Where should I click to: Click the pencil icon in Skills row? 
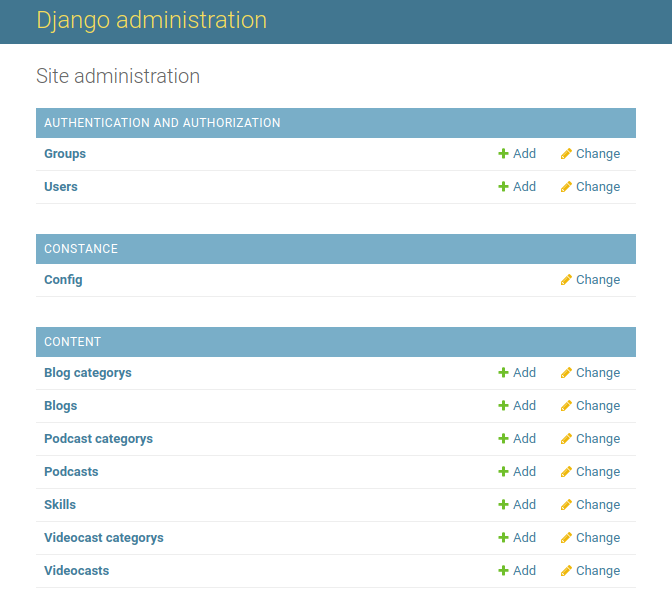[566, 505]
